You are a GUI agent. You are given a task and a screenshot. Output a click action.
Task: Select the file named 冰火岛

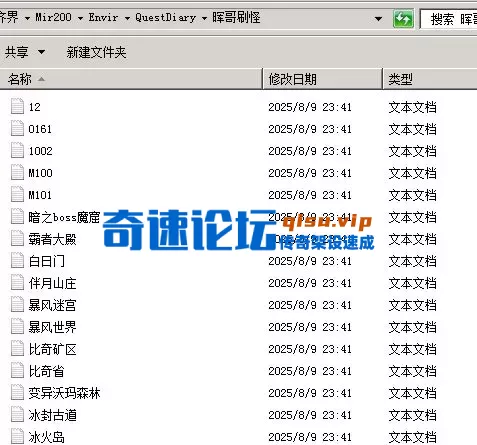click(x=46, y=437)
